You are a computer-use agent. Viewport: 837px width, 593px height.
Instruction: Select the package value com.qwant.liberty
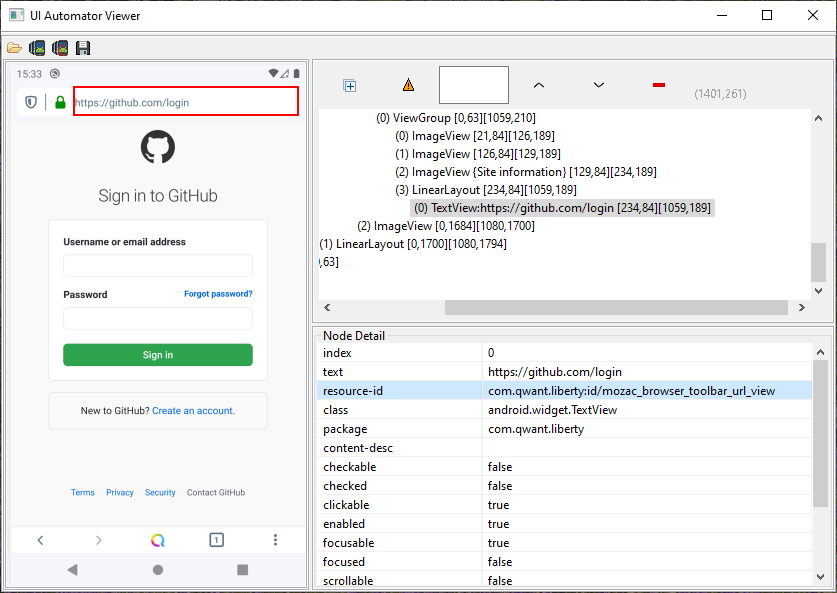(535, 429)
